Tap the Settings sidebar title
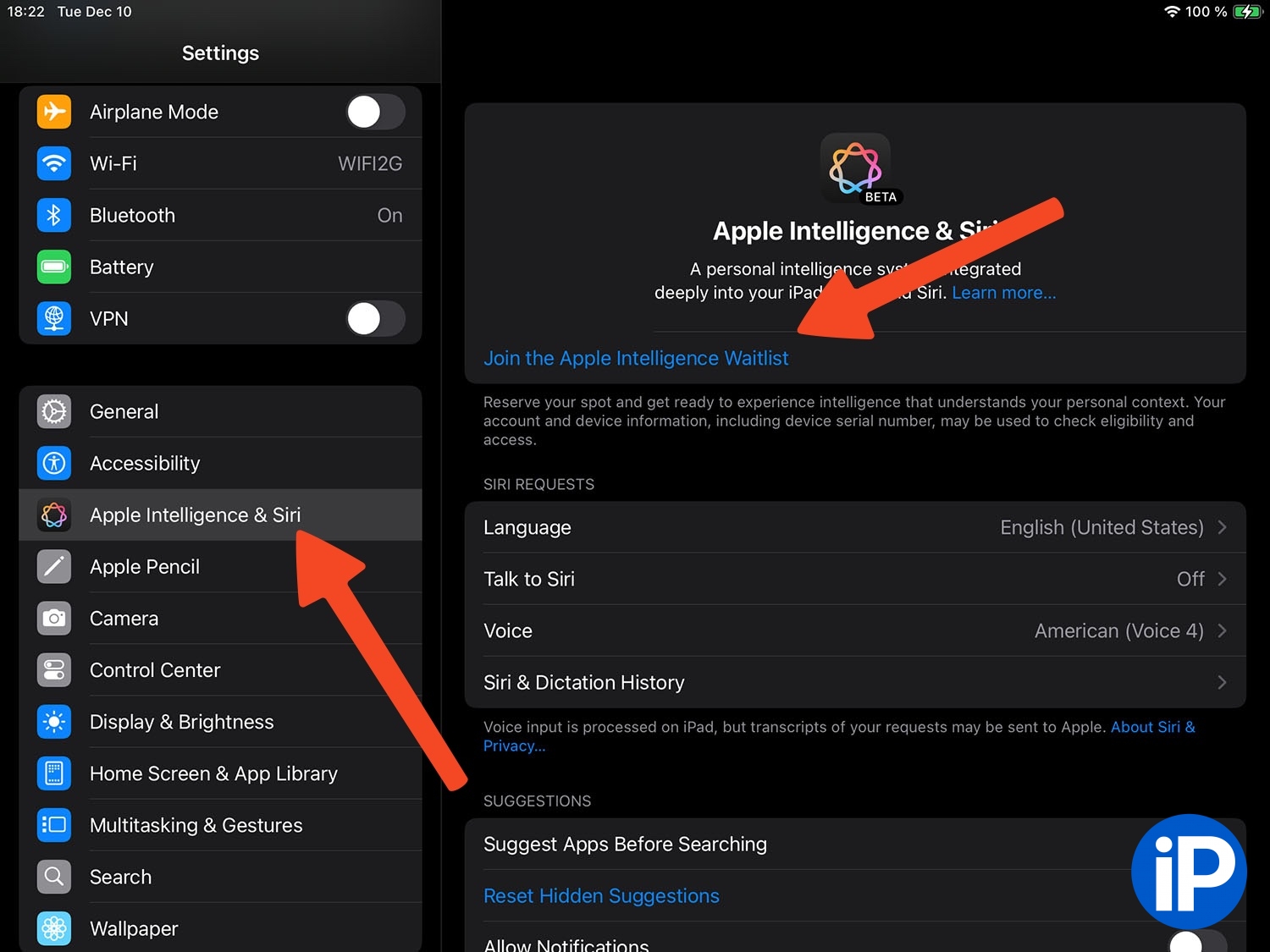1270x952 pixels. [220, 53]
